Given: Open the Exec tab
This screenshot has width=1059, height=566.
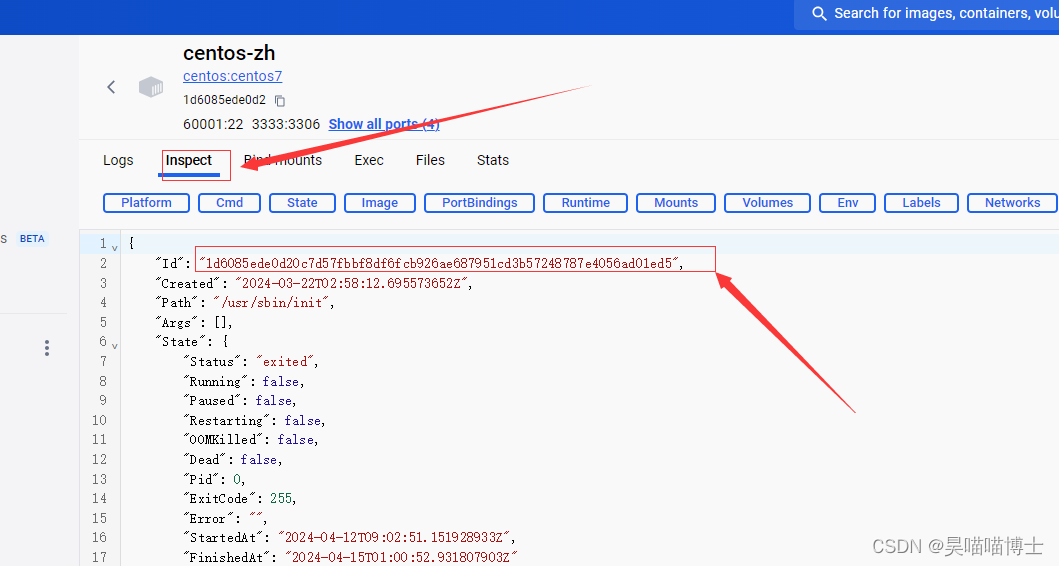Looking at the screenshot, I should (x=369, y=160).
